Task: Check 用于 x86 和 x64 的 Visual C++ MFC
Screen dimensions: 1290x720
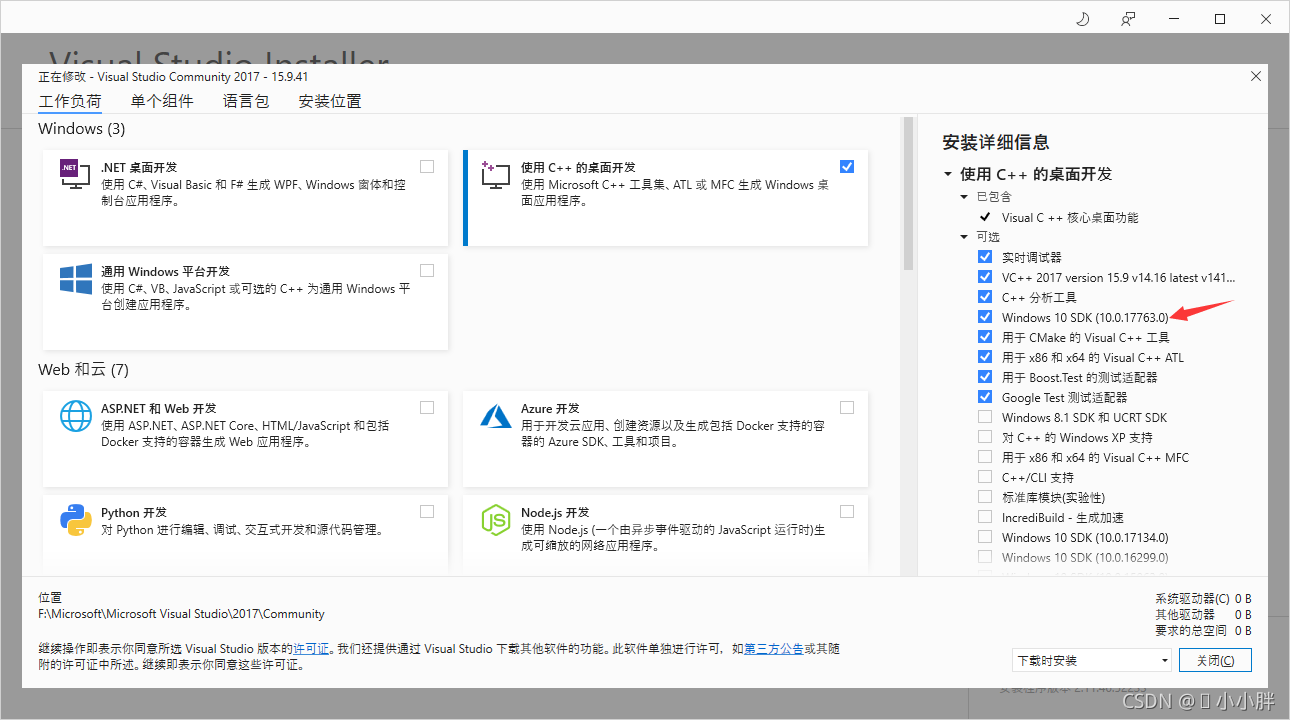Action: [x=985, y=457]
